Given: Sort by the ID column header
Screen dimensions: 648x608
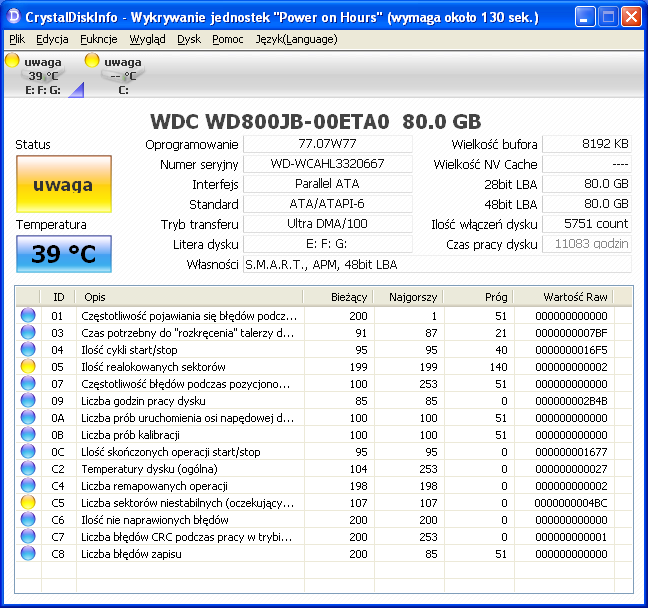Looking at the screenshot, I should coord(58,297).
